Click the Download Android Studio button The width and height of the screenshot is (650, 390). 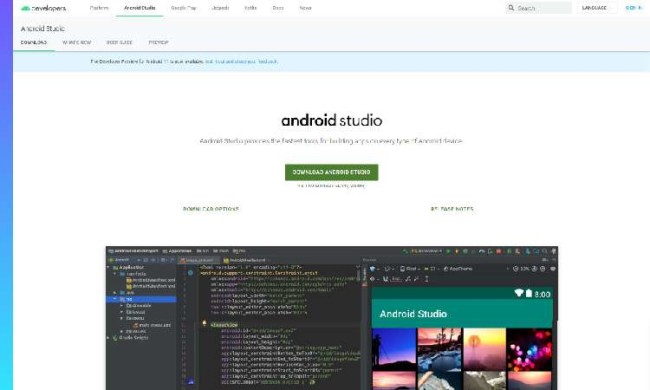tap(331, 172)
